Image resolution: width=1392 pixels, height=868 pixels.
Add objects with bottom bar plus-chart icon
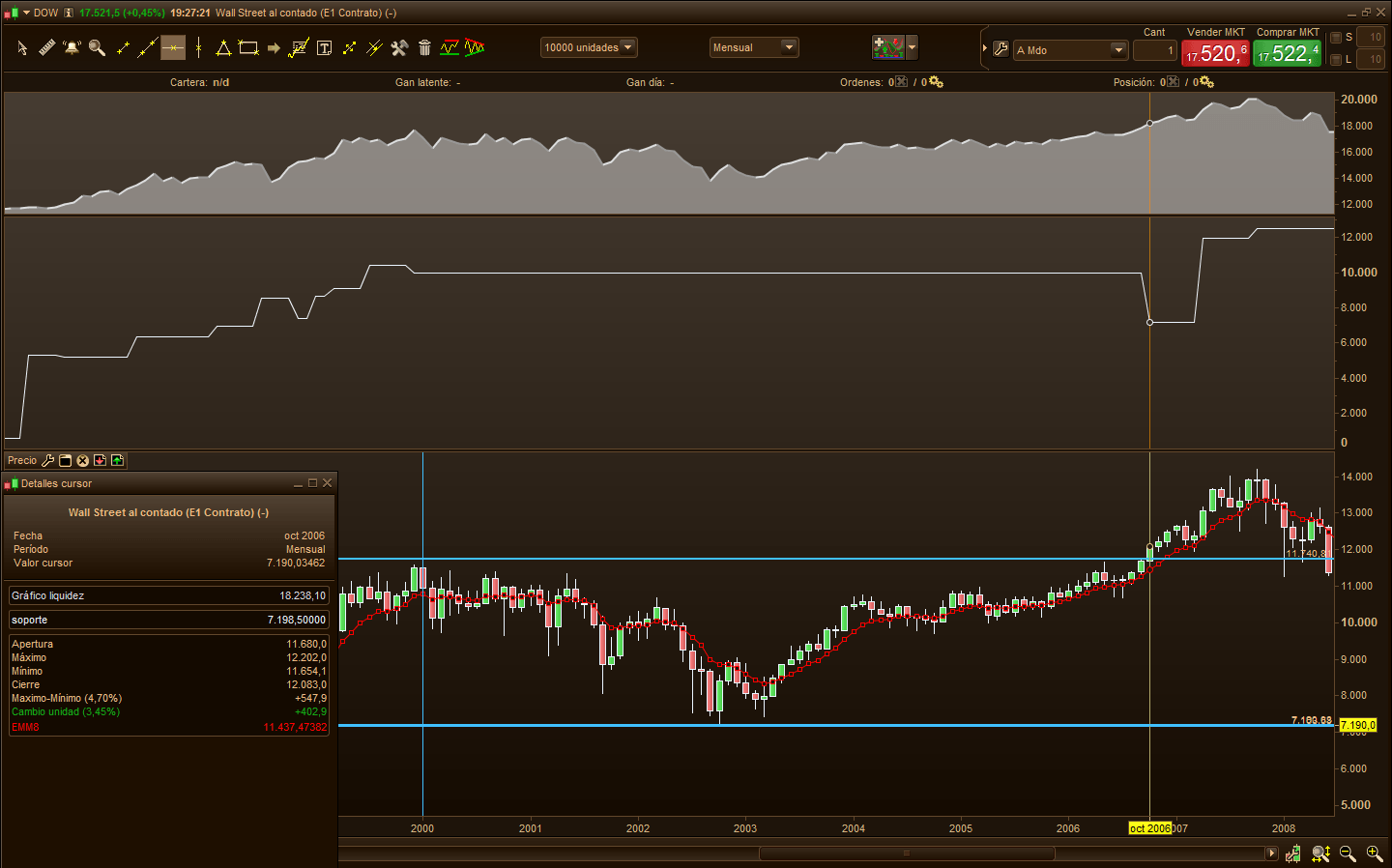pos(1293,854)
